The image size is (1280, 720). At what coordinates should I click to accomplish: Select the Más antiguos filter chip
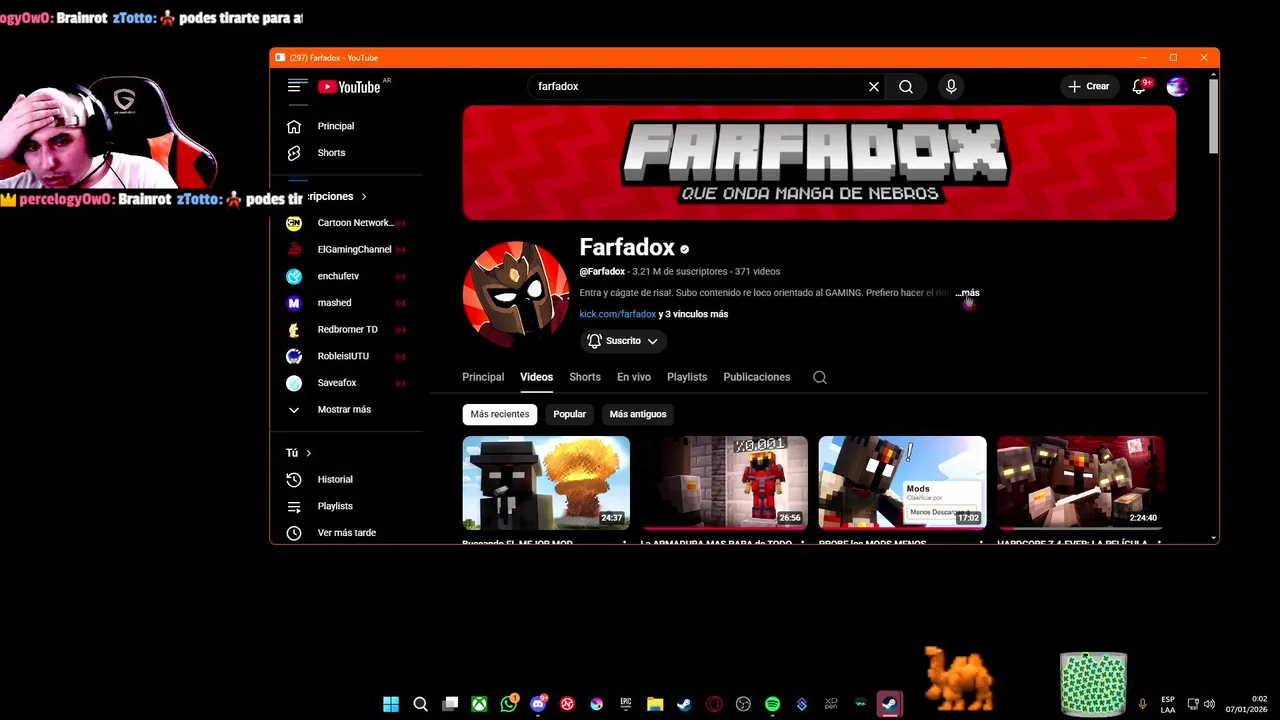coord(638,414)
